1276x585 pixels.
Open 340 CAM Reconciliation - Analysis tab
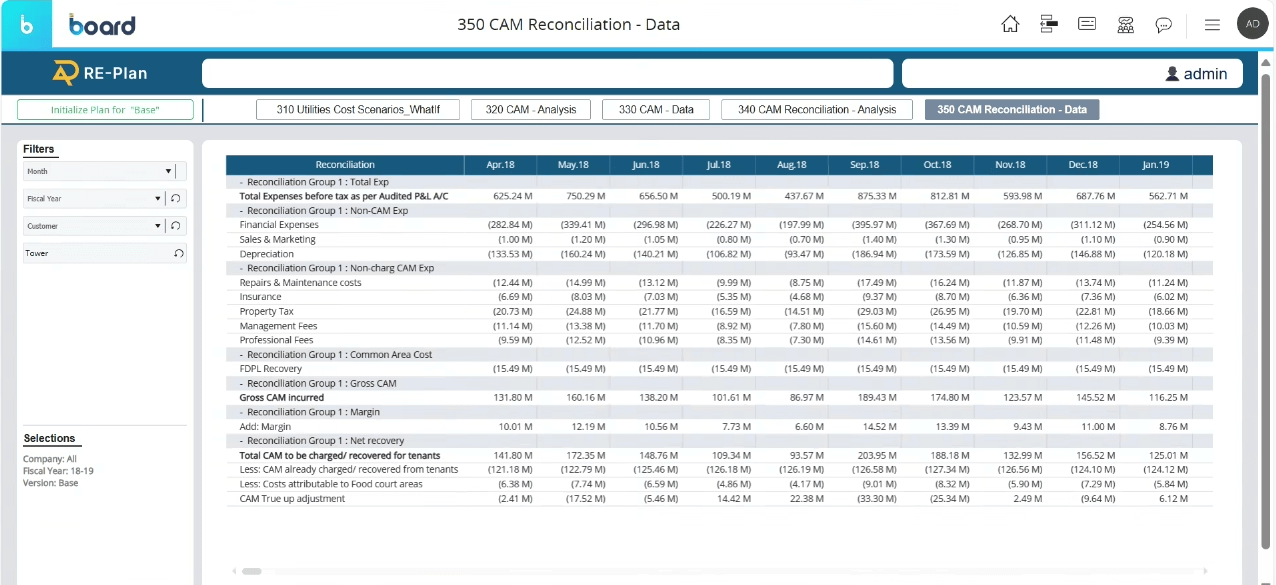pos(816,110)
